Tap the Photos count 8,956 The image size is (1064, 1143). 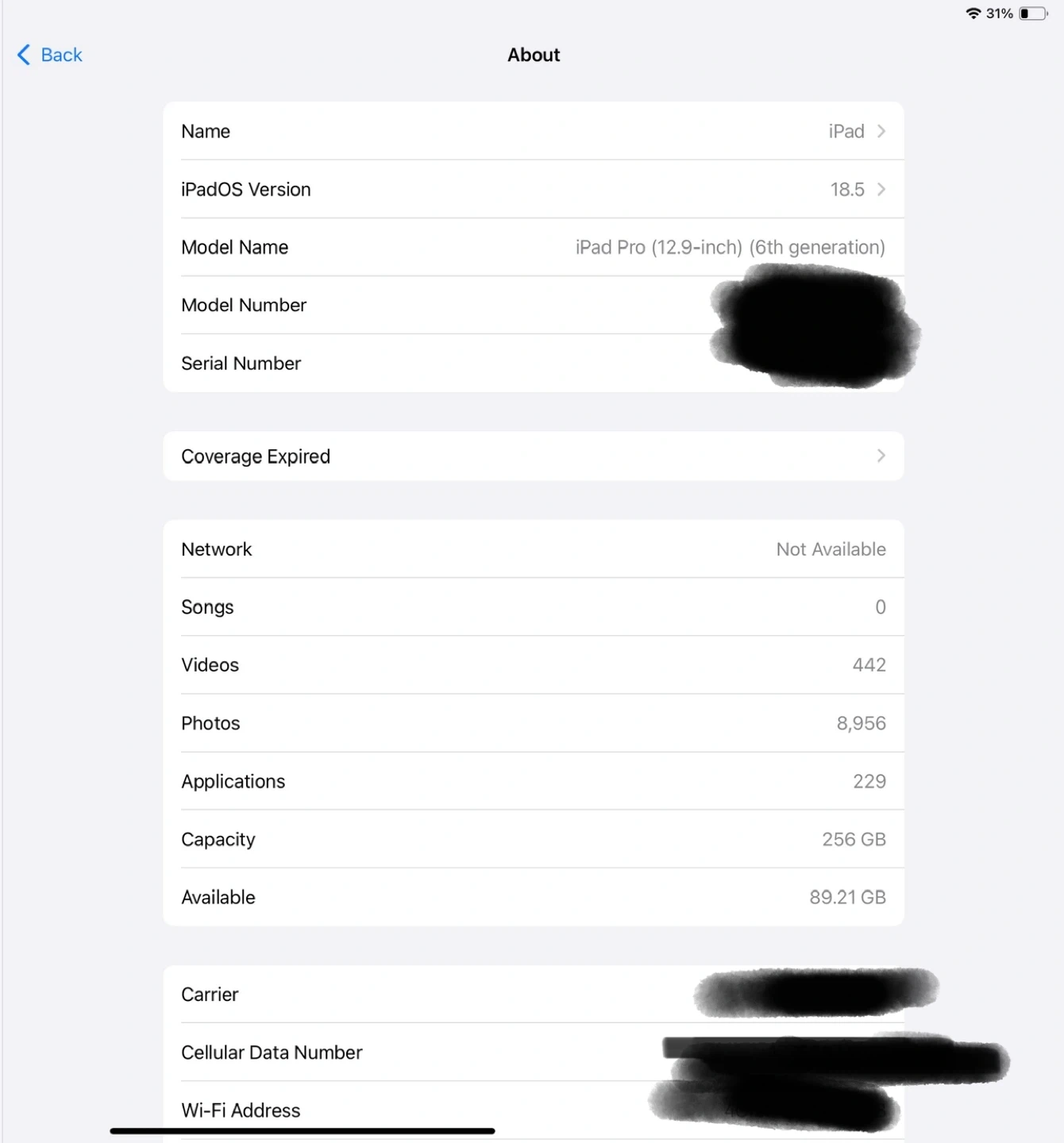click(x=861, y=723)
